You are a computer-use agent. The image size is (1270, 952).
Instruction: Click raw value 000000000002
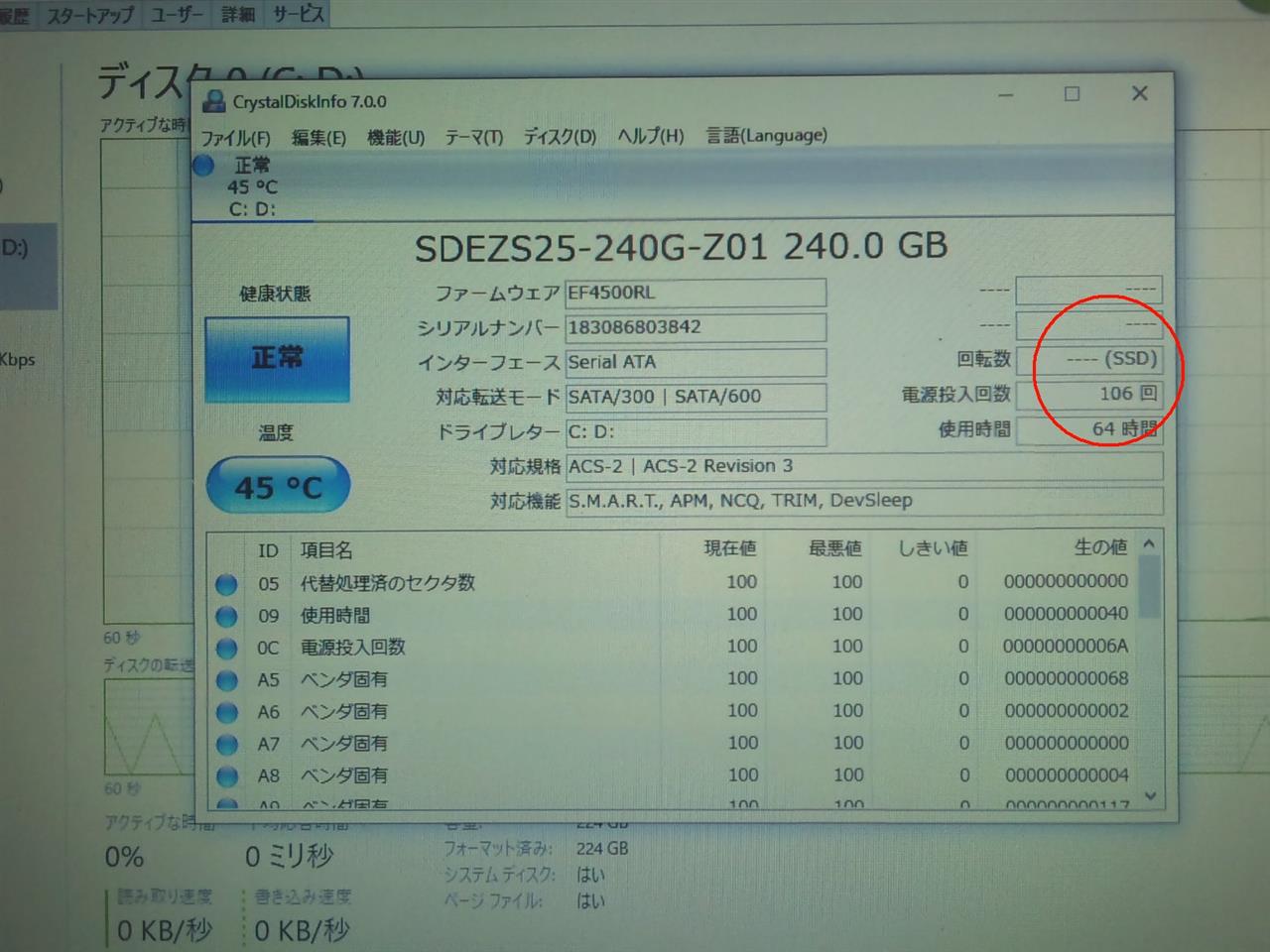pos(1067,711)
